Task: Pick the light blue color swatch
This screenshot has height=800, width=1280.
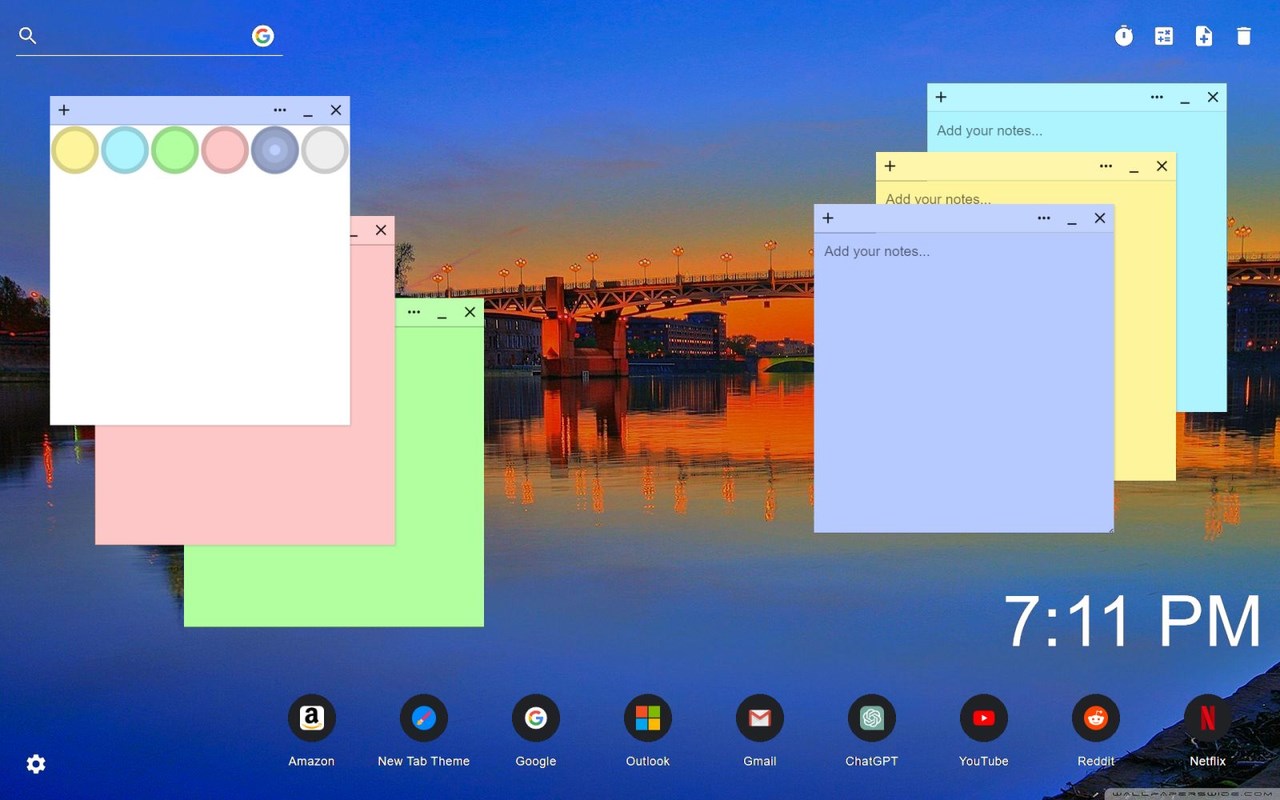Action: pyautogui.click(x=125, y=150)
